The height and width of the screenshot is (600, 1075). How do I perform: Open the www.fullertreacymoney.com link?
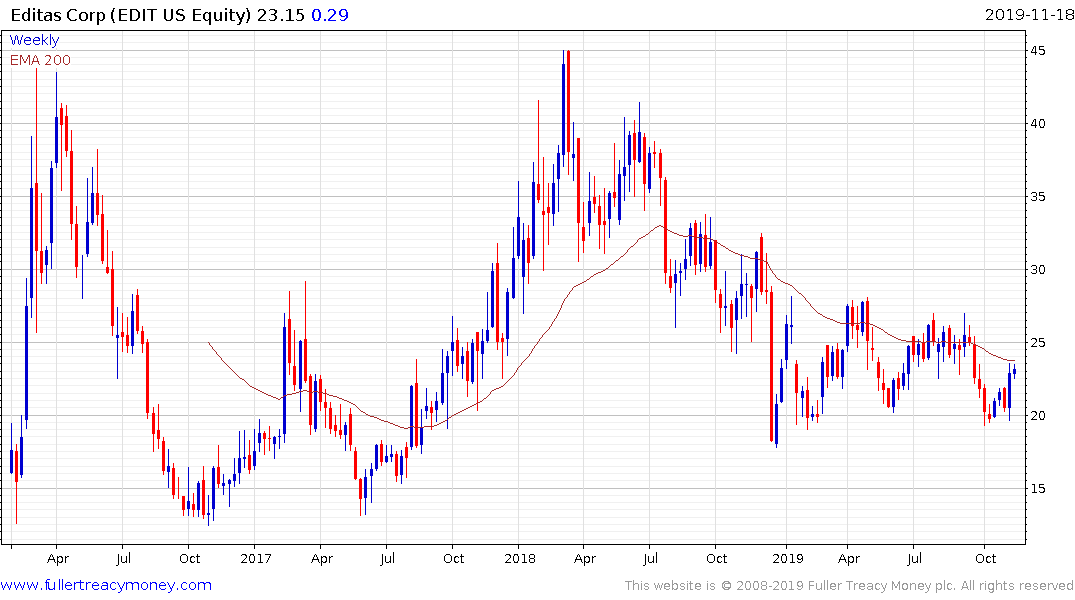[106, 585]
